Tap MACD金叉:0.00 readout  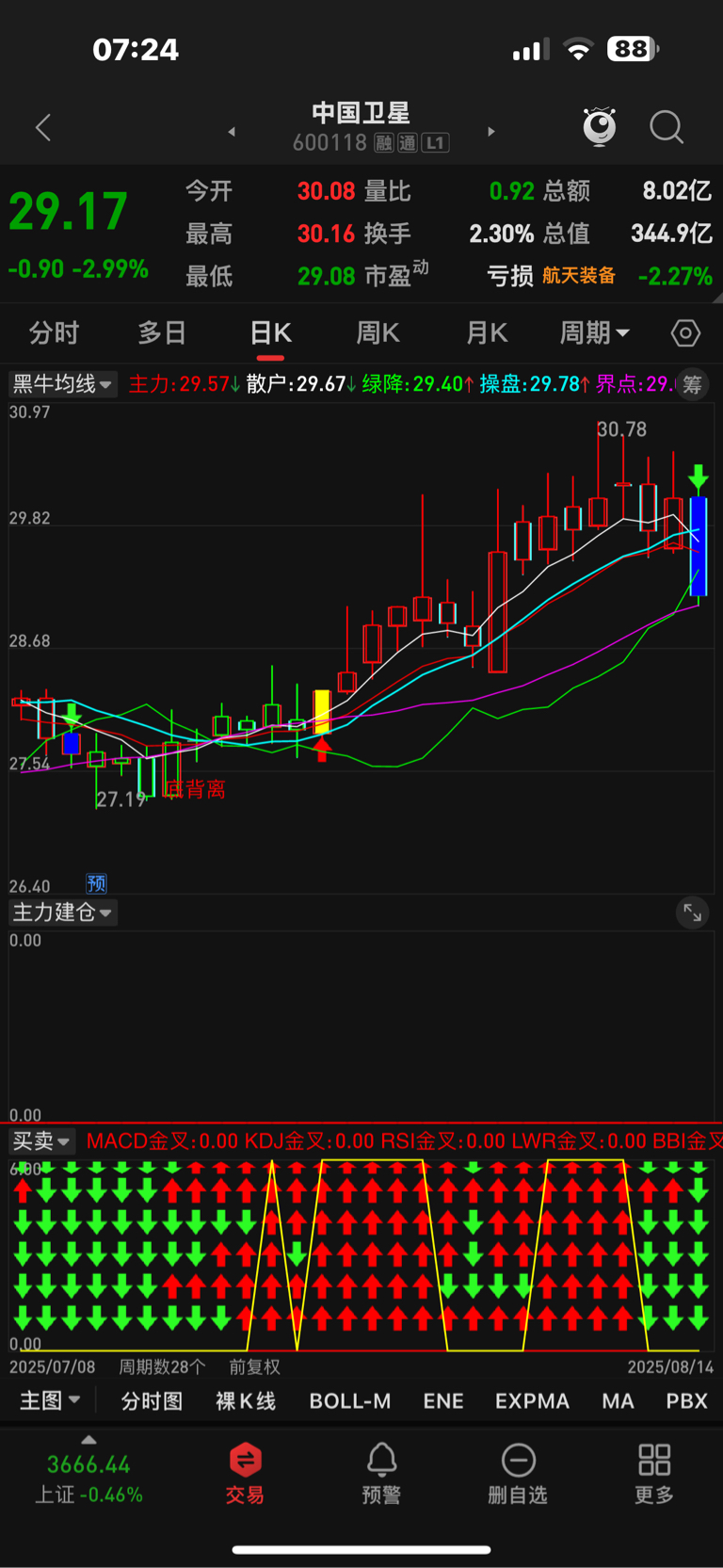point(162,1141)
